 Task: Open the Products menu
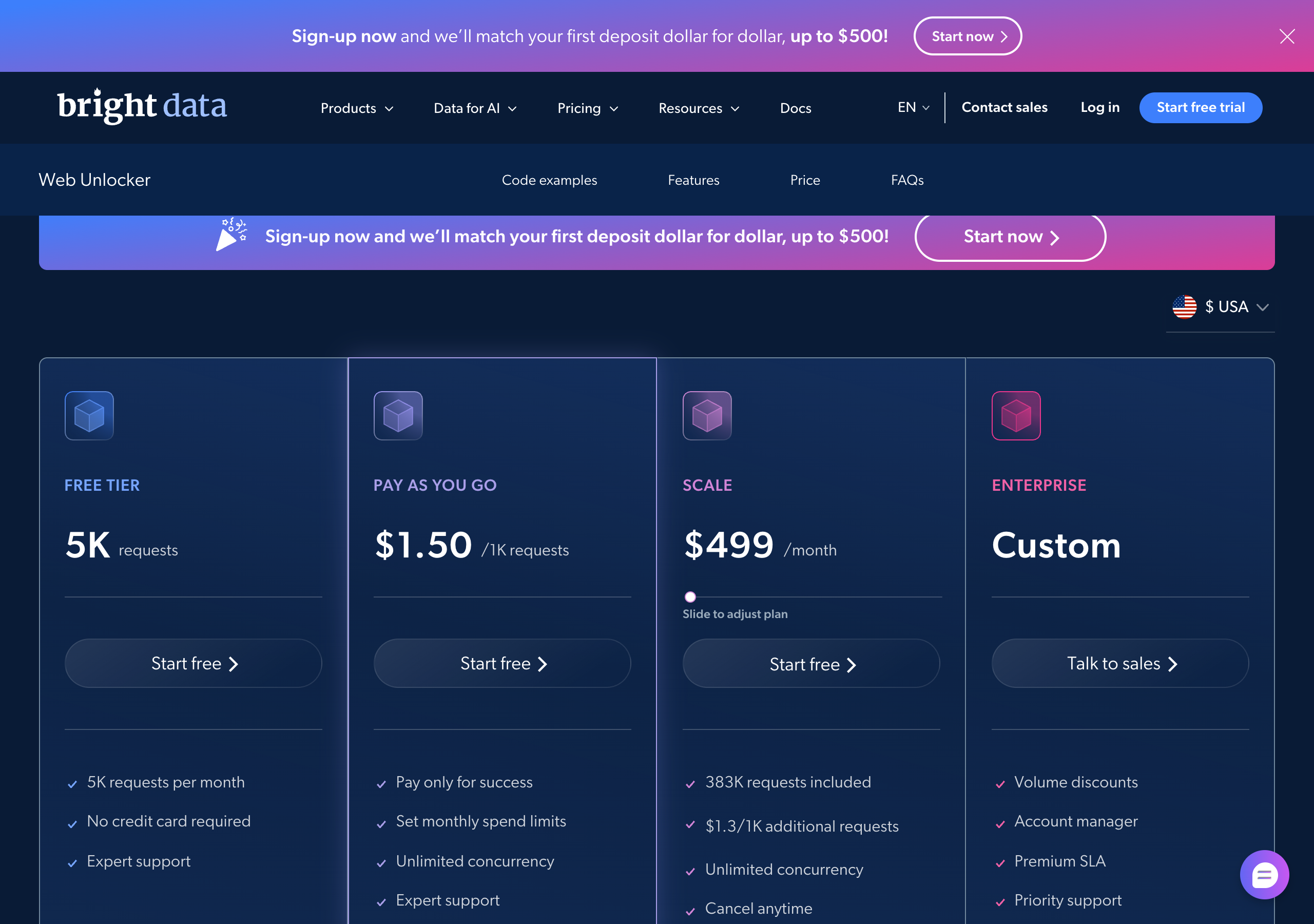click(x=357, y=108)
